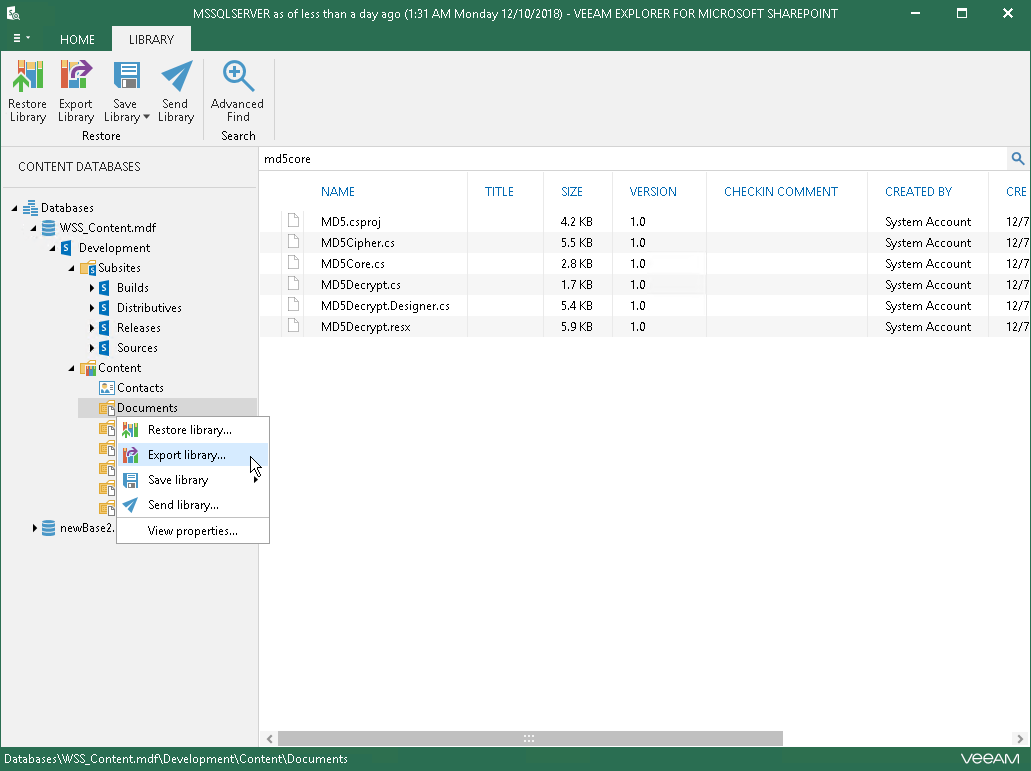1031x771 pixels.
Task: Click the search magnifier icon in search box
Action: (x=1017, y=158)
